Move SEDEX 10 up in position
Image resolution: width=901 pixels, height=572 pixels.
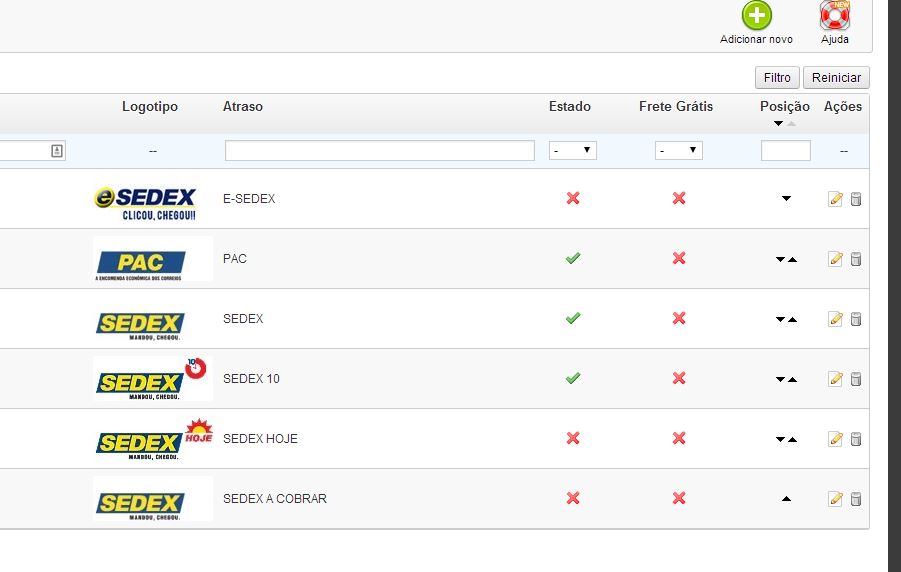click(x=792, y=379)
